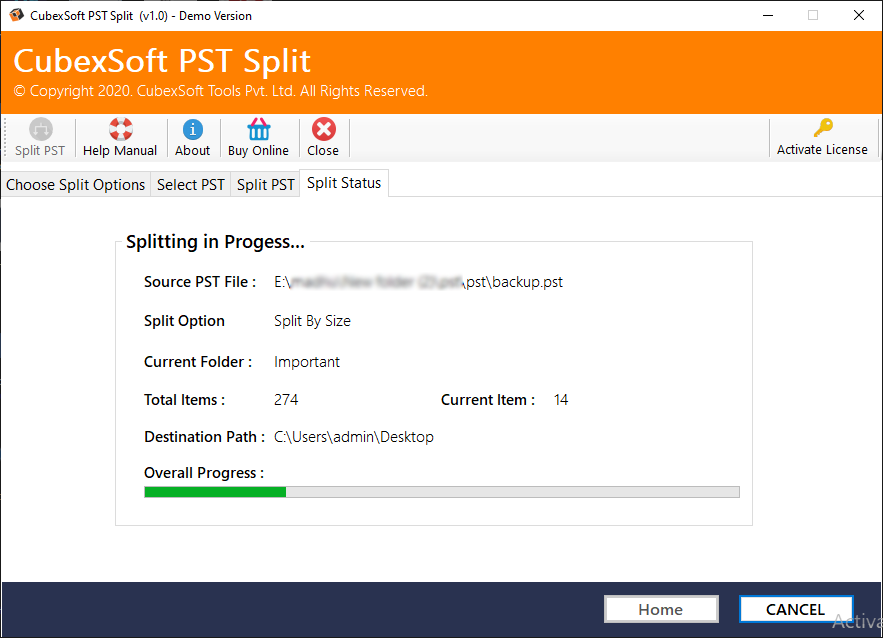Select the Split Status tab

pyautogui.click(x=344, y=183)
